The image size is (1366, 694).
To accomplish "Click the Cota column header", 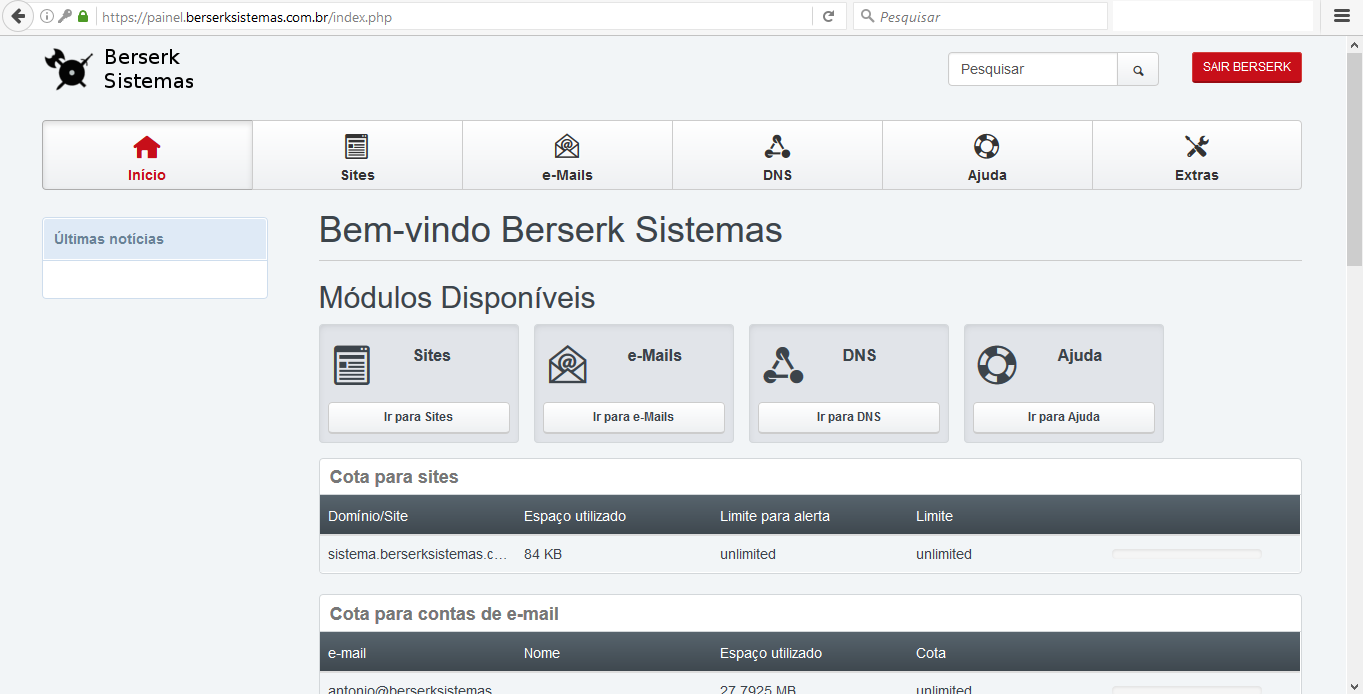I will (x=931, y=653).
